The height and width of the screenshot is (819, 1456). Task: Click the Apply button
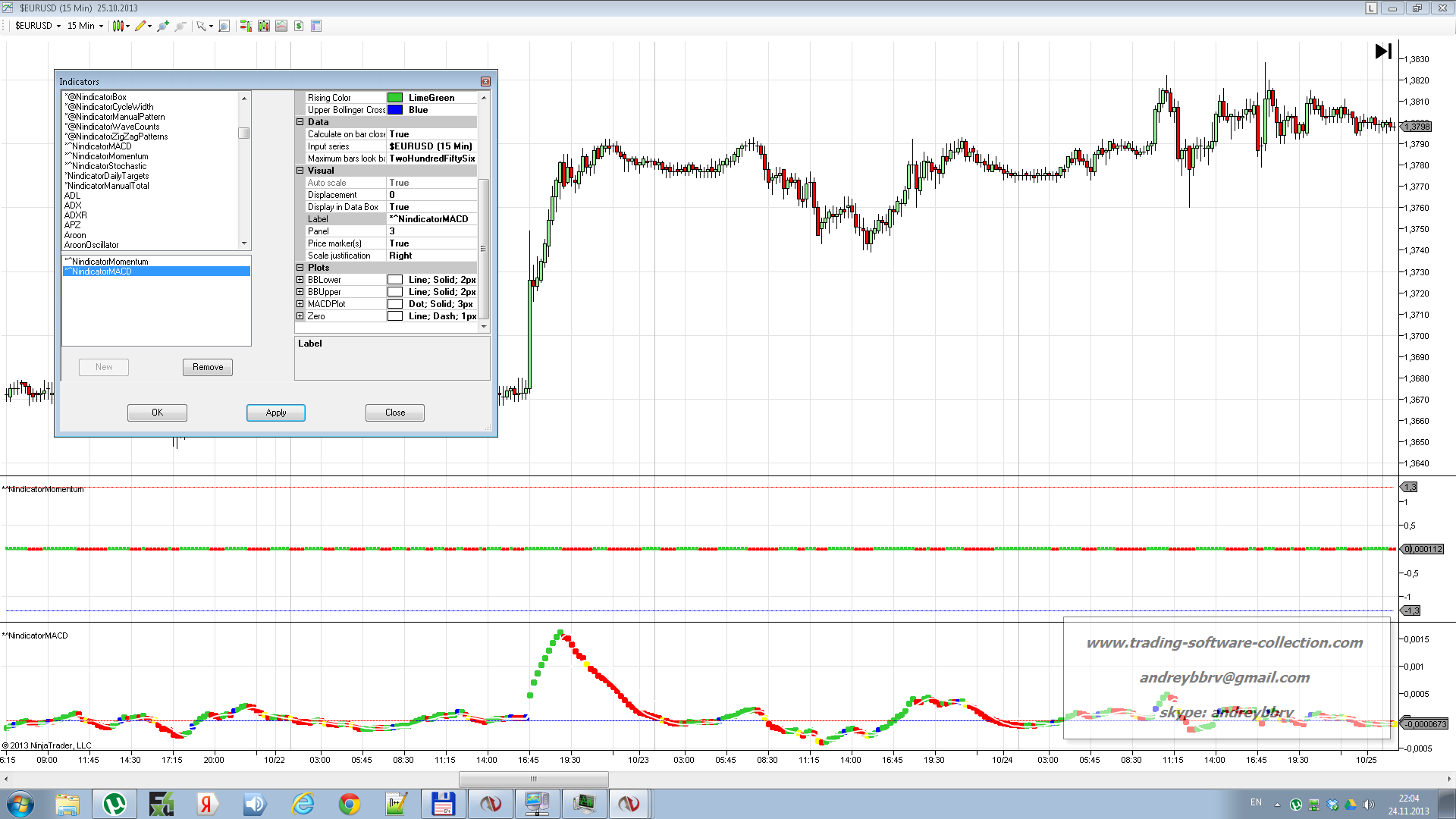(x=275, y=413)
